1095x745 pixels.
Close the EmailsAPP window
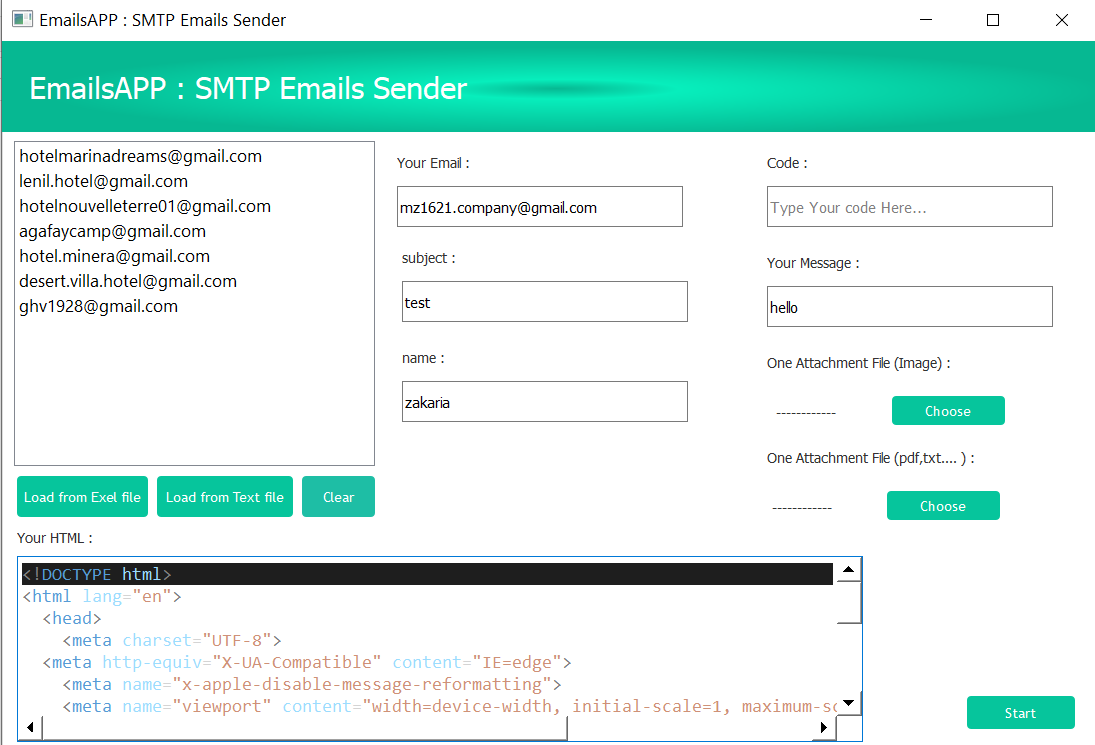pyautogui.click(x=1061, y=20)
